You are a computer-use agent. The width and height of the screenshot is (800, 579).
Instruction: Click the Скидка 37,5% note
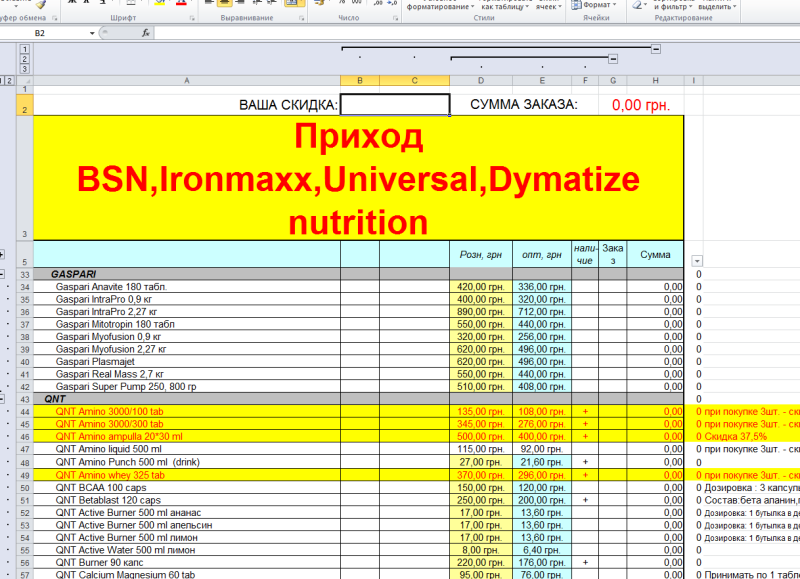click(x=735, y=437)
